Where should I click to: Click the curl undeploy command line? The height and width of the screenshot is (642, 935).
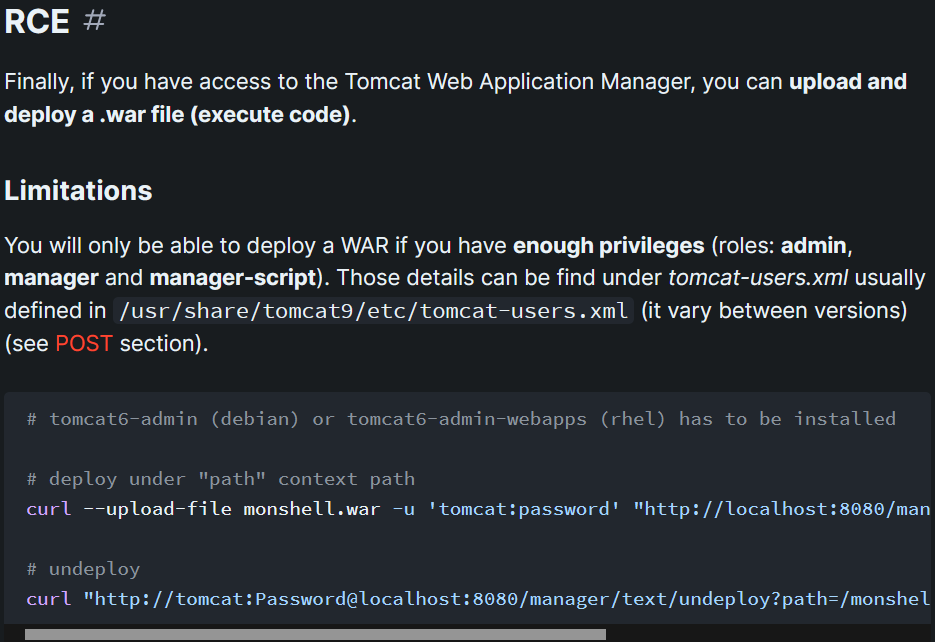[x=478, y=598]
